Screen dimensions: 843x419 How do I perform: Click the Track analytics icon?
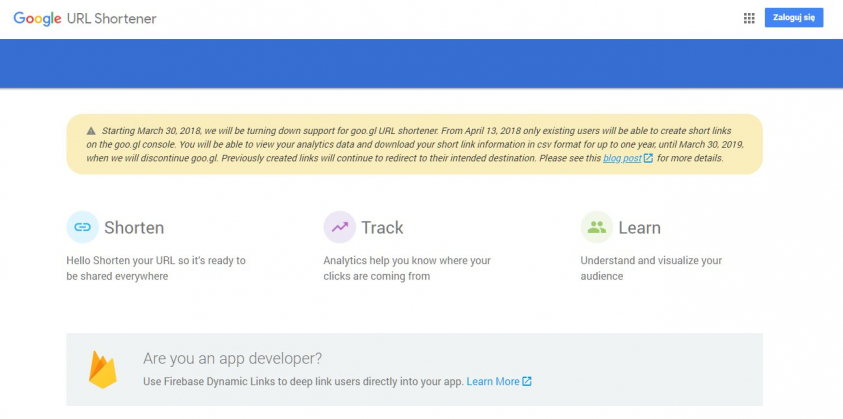[340, 227]
